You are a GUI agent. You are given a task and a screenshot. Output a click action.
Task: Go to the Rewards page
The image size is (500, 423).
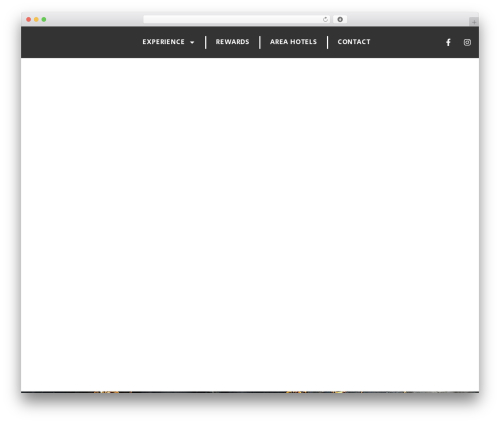tap(232, 42)
